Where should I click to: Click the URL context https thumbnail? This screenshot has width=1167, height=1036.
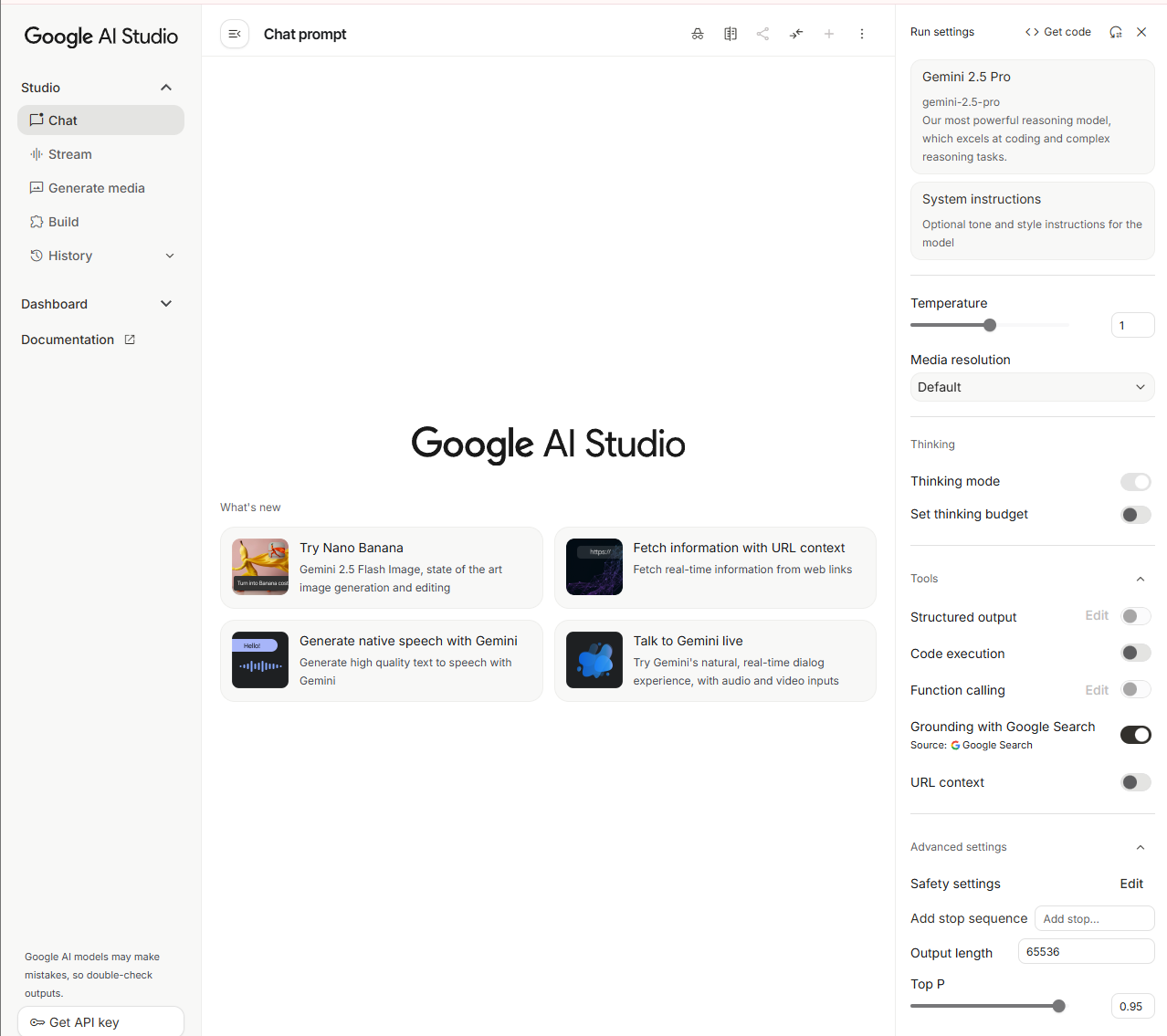(594, 567)
